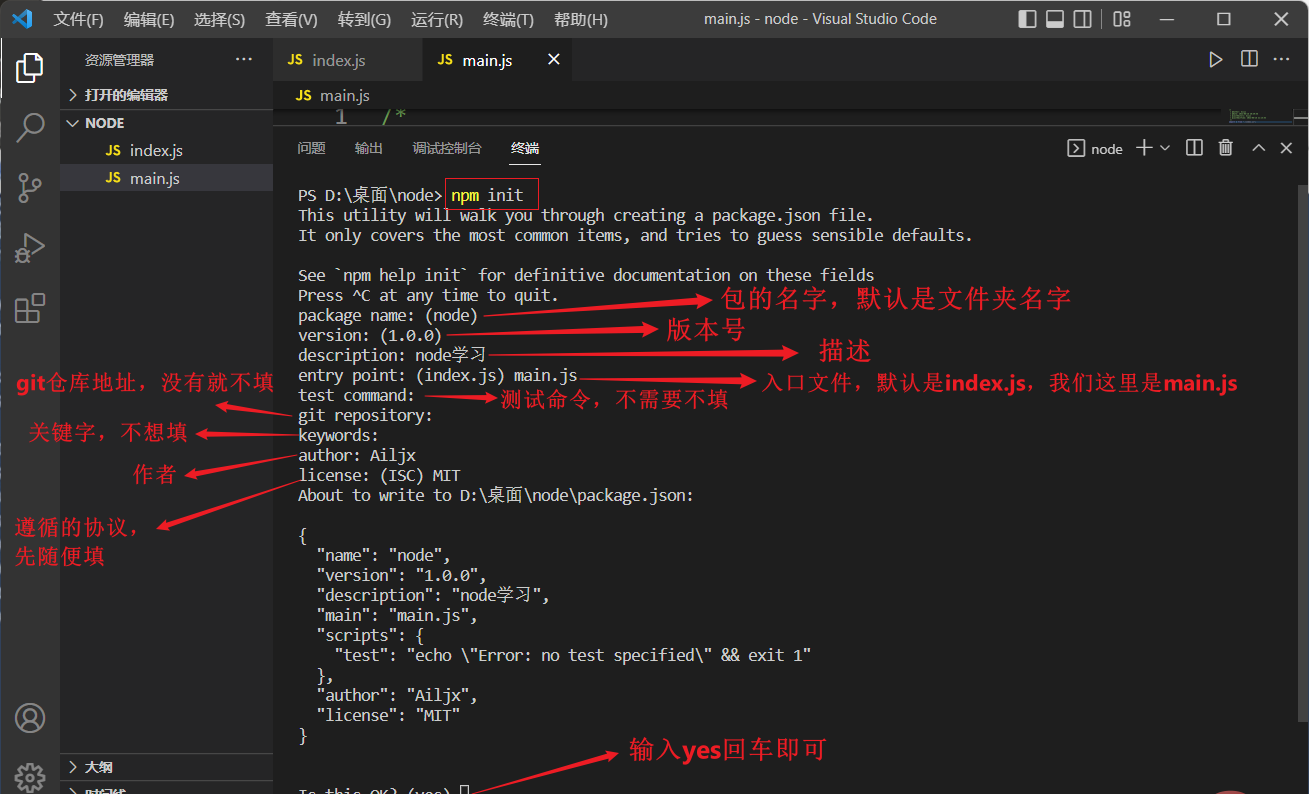Click the 'version: (1.0.0)' prompt line
Viewport: 1309px width, 794px height.
click(x=370, y=335)
